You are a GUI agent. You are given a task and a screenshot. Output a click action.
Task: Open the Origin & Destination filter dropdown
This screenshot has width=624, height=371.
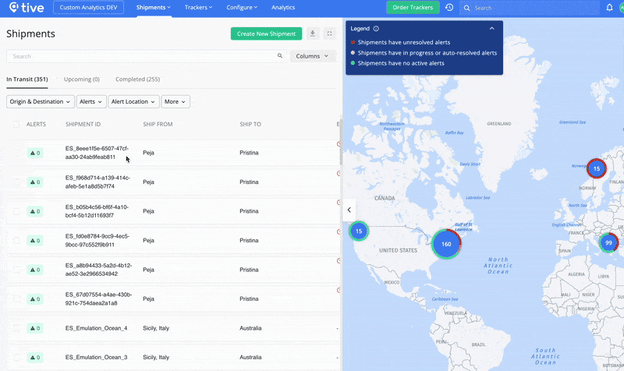[40, 102]
